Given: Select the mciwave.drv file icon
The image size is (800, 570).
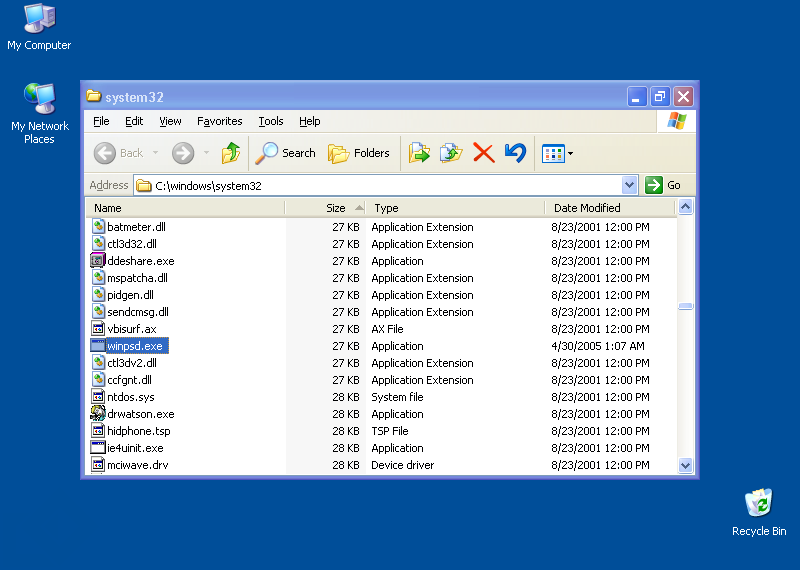Looking at the screenshot, I should pos(98,464).
